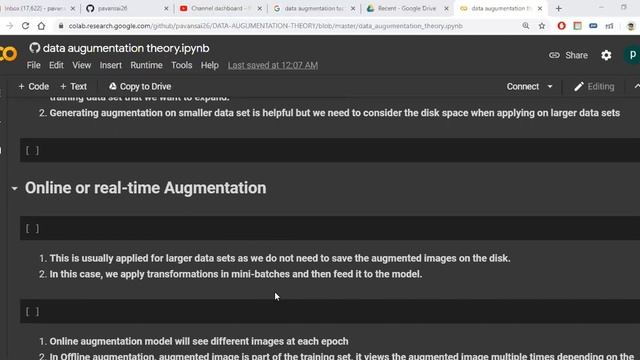Run the empty cell above the Online heading
Image resolution: width=640 pixels, height=360 pixels.
click(x=32, y=150)
